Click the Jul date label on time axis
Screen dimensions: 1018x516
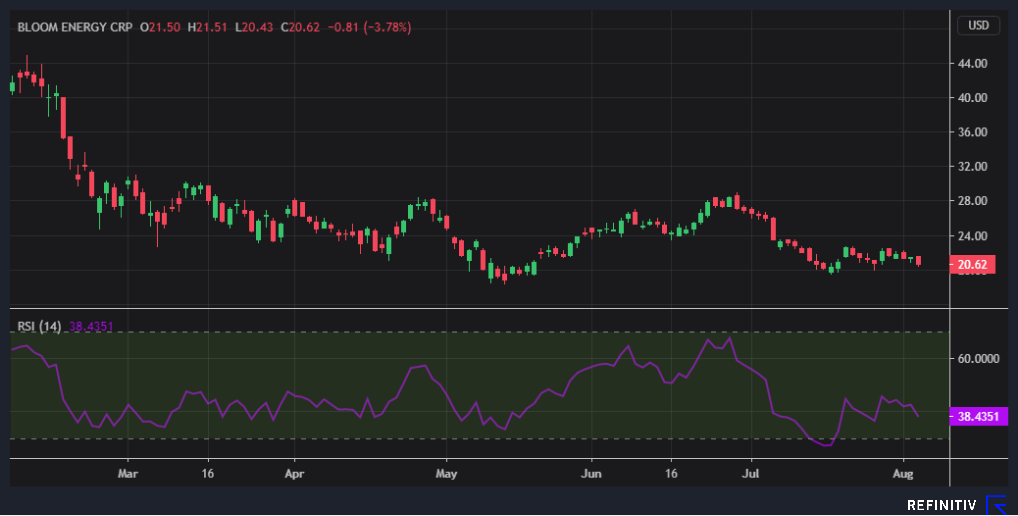[751, 473]
